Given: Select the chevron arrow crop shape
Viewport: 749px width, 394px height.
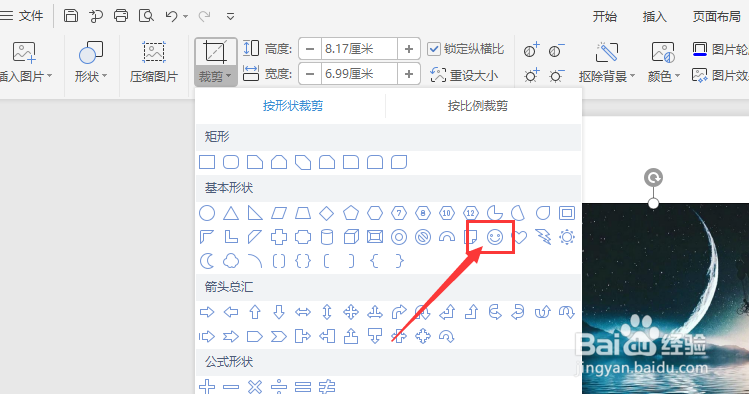Looking at the screenshot, I should click(x=279, y=337).
